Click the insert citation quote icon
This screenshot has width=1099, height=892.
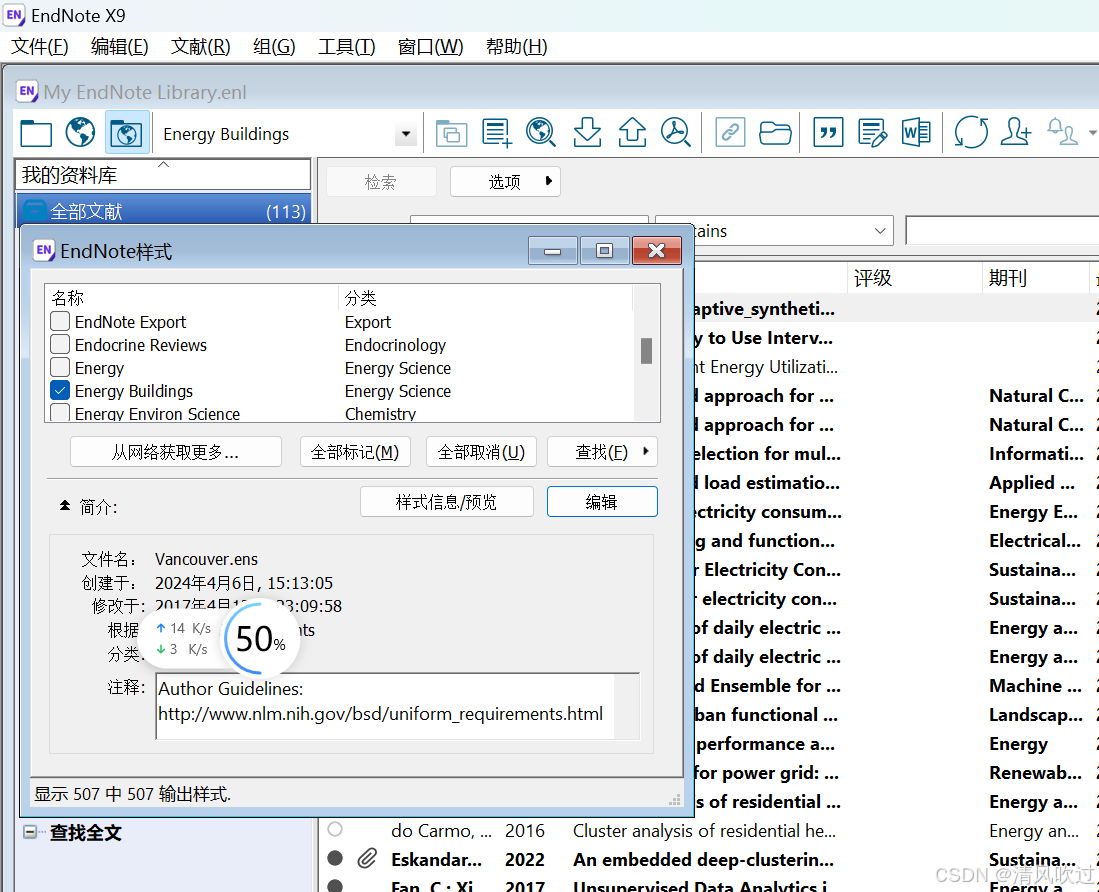828,132
